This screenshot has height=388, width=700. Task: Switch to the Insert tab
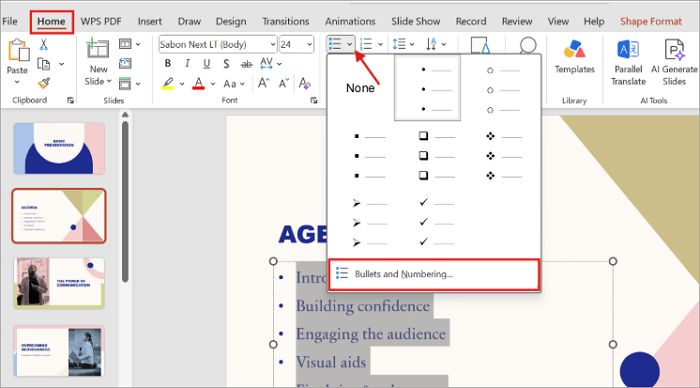(150, 21)
